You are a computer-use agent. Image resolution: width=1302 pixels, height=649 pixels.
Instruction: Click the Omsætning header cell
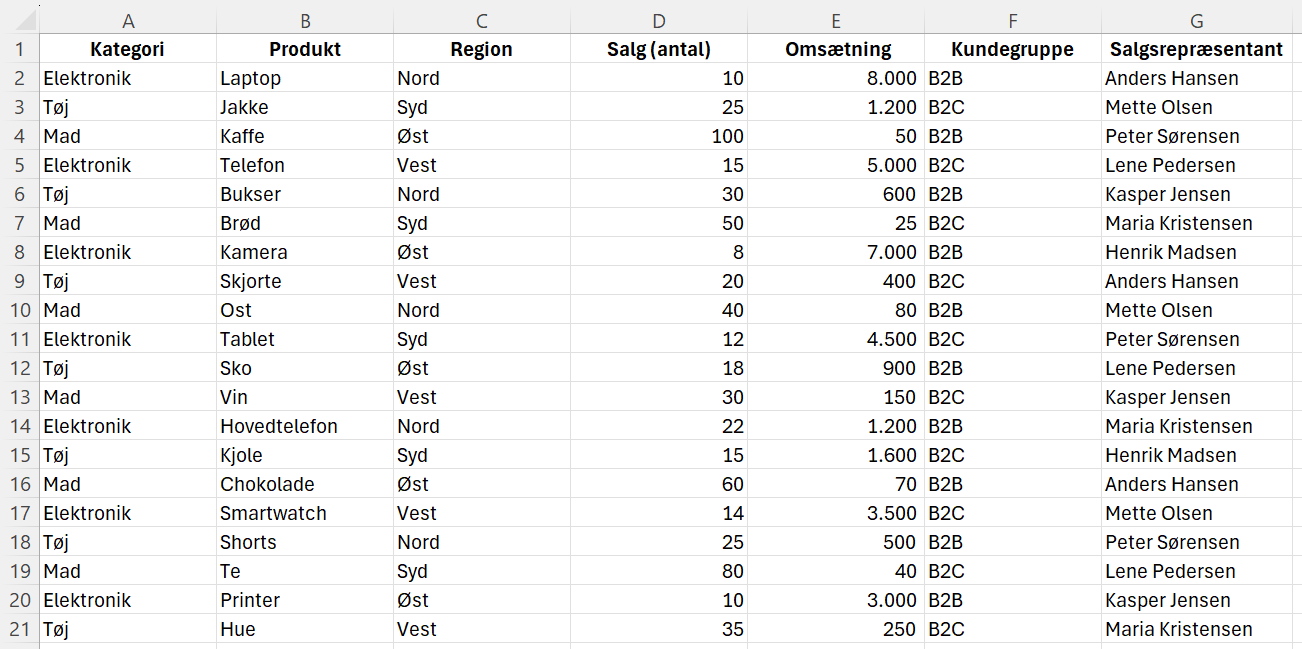click(x=836, y=49)
